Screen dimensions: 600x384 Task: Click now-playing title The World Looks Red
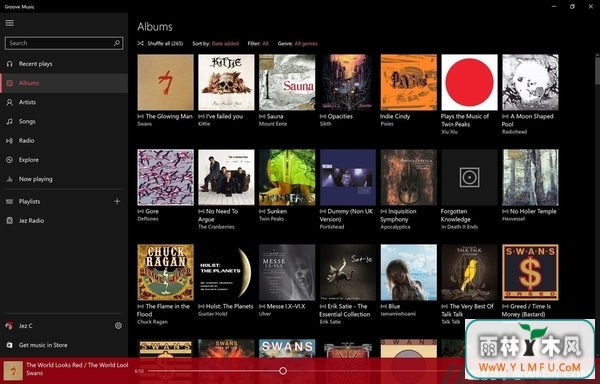(x=77, y=365)
